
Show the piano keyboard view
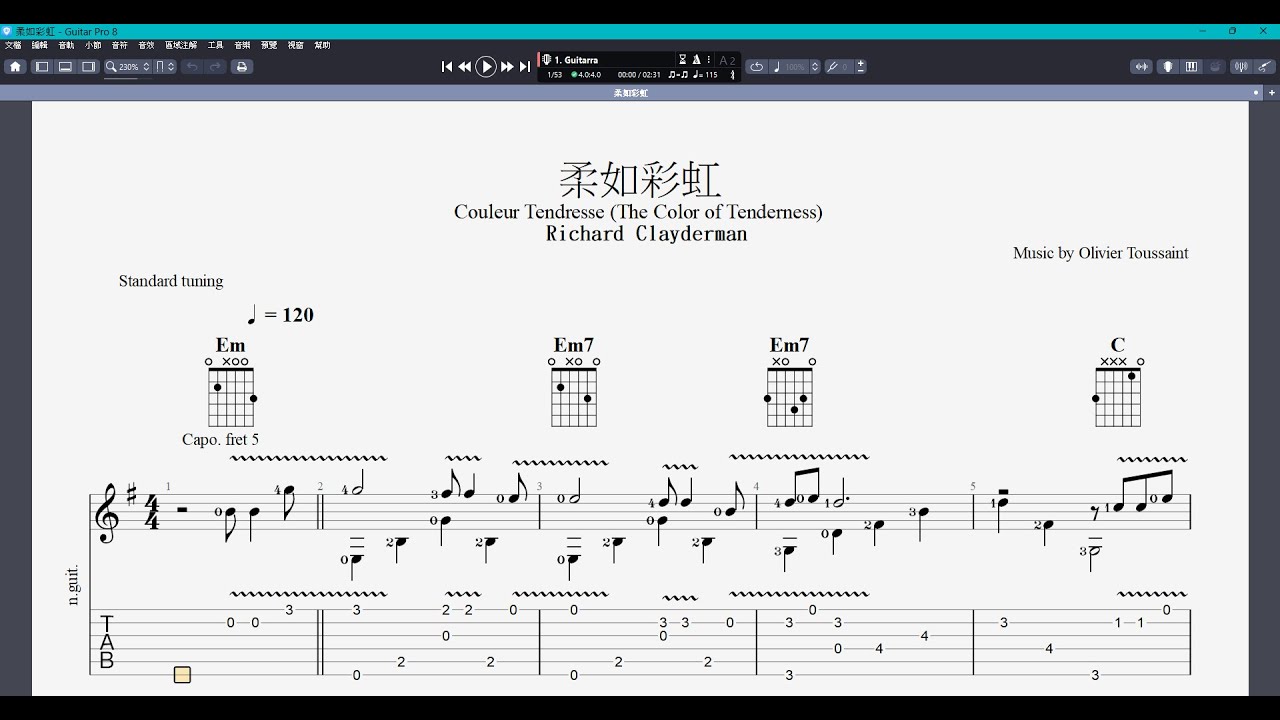click(1191, 67)
